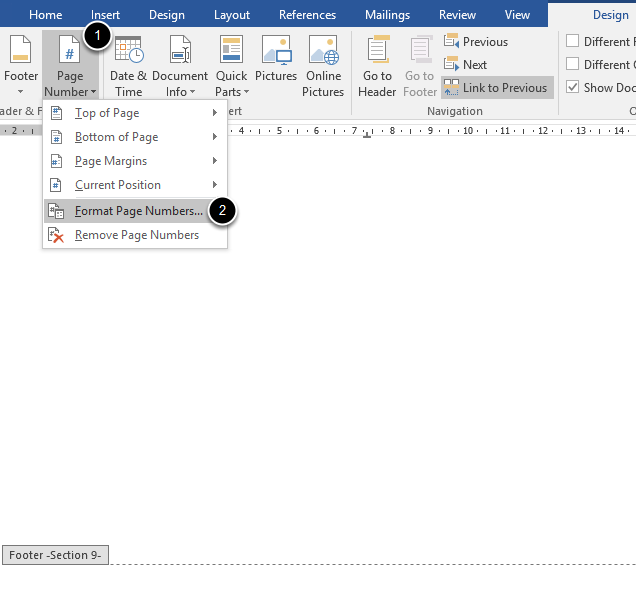This screenshot has height=599, width=636.
Task: Expand Bottom of Page submenu arrow
Action: (215, 137)
